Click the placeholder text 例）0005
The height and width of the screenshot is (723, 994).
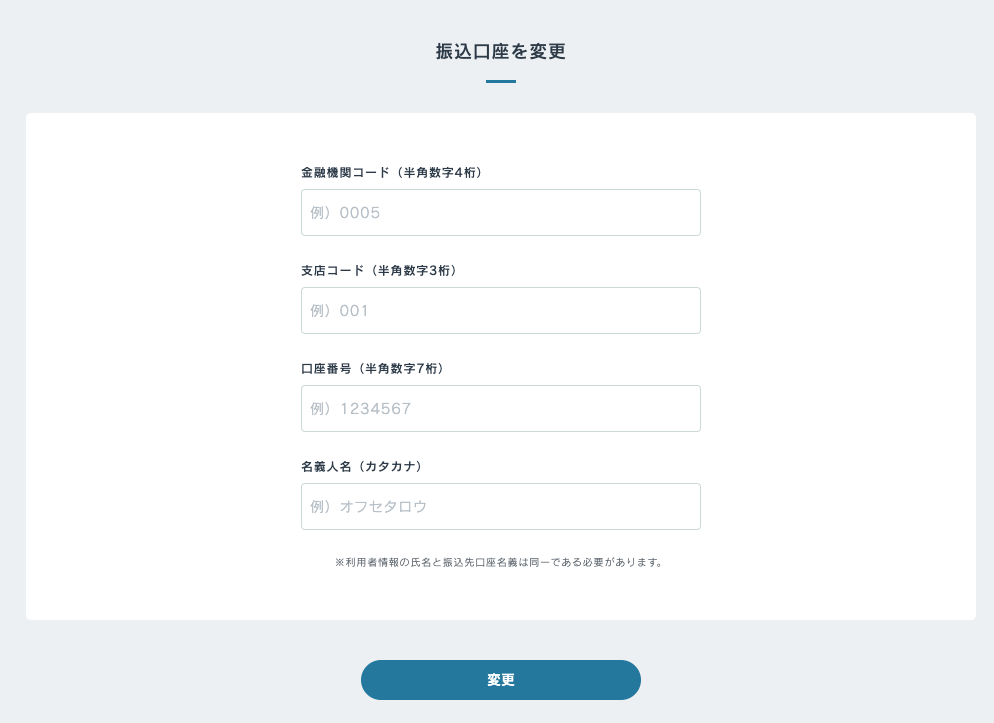[345, 213]
